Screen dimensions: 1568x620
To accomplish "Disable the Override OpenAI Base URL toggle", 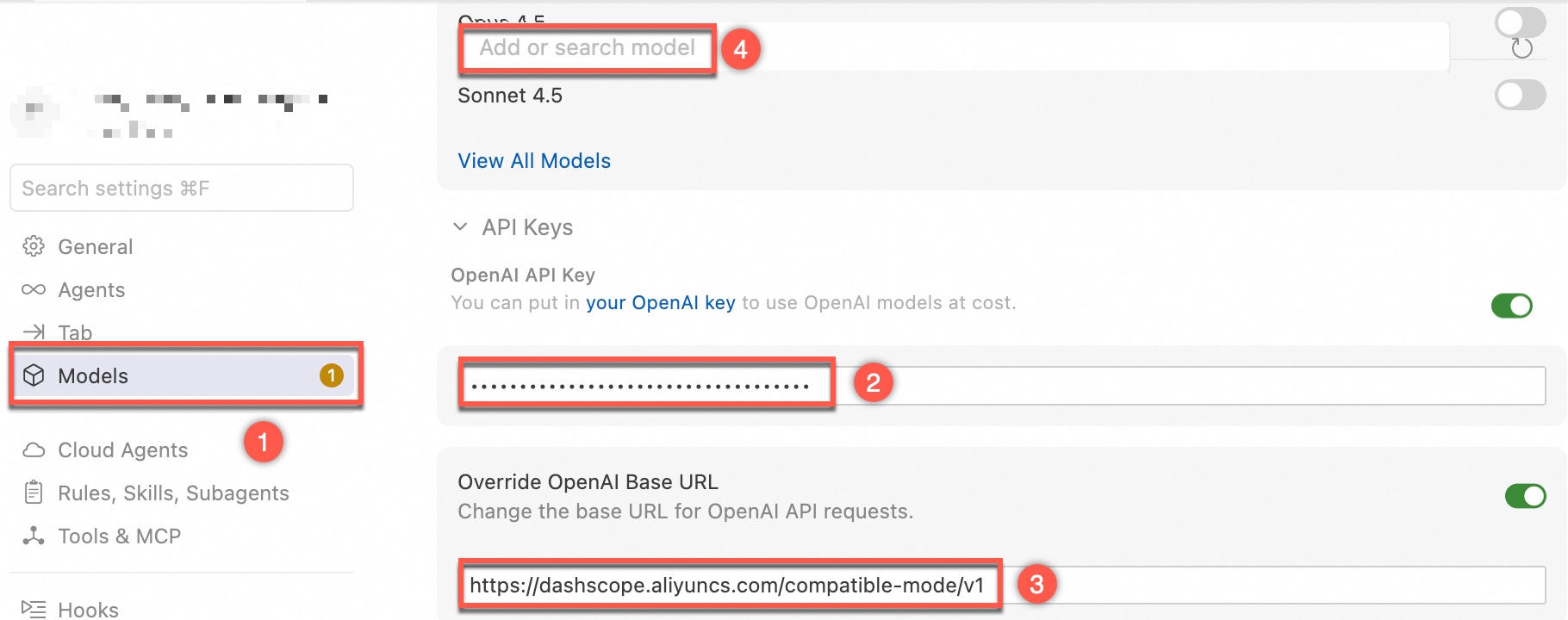I will point(1525,496).
